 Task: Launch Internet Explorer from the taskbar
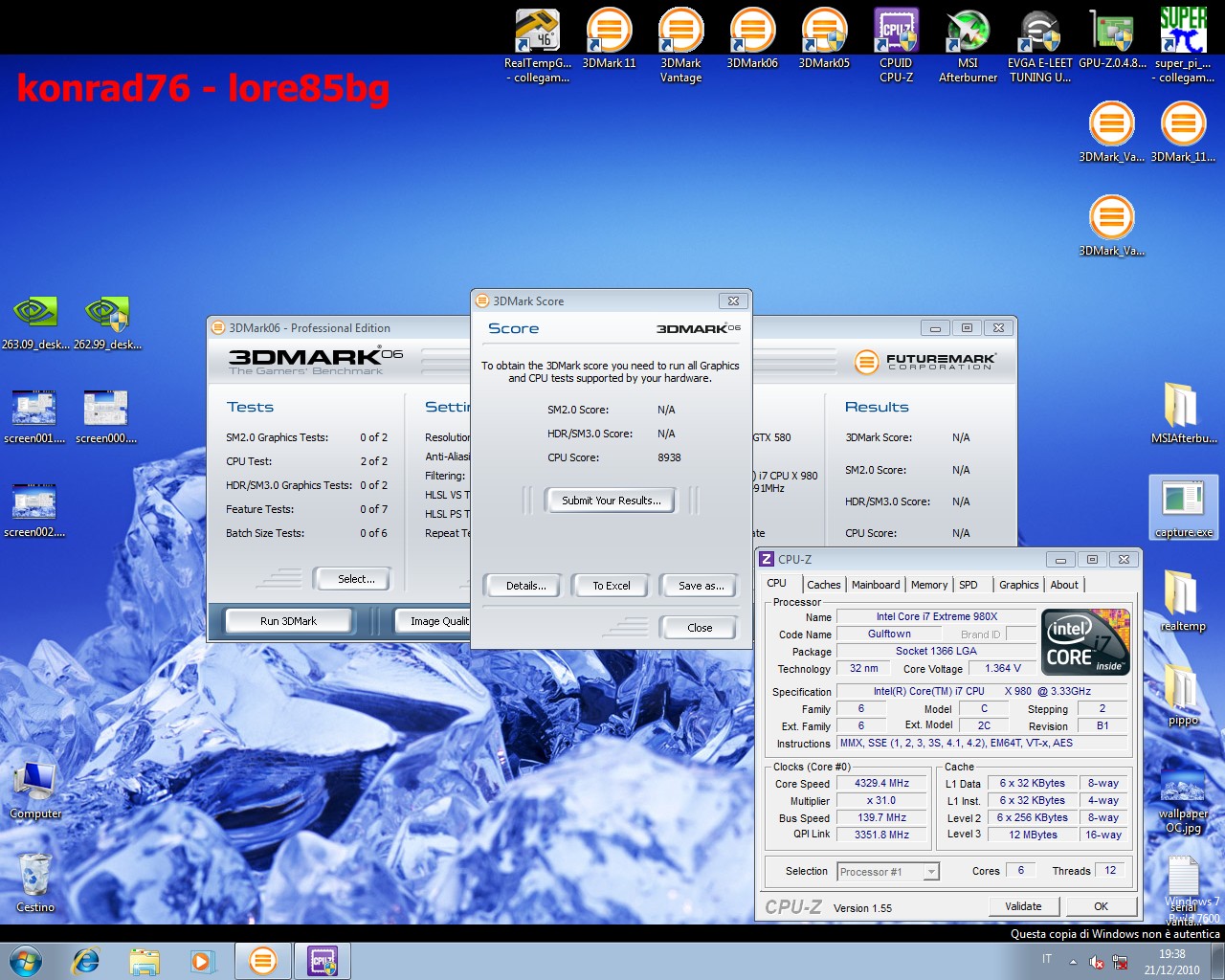point(86,960)
